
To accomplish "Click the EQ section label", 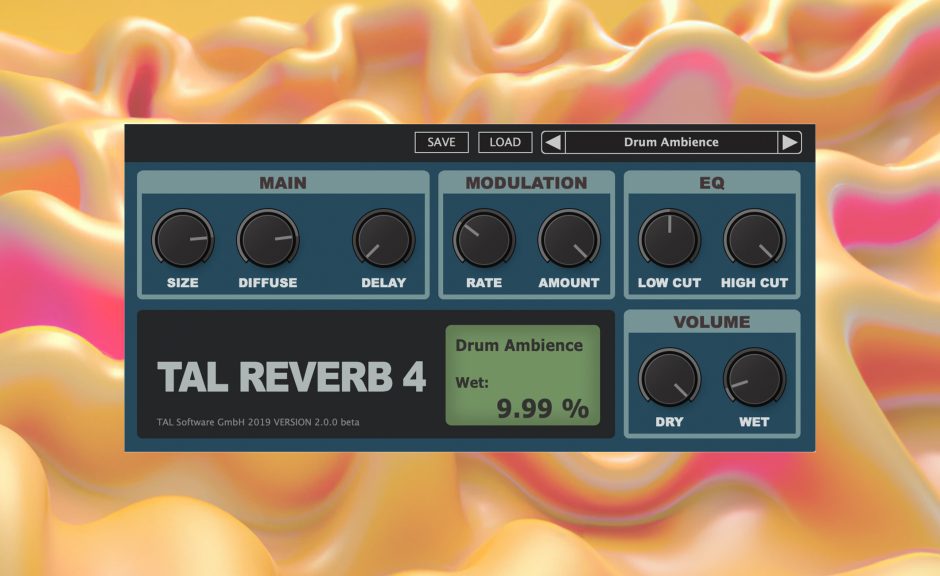I will click(x=711, y=182).
